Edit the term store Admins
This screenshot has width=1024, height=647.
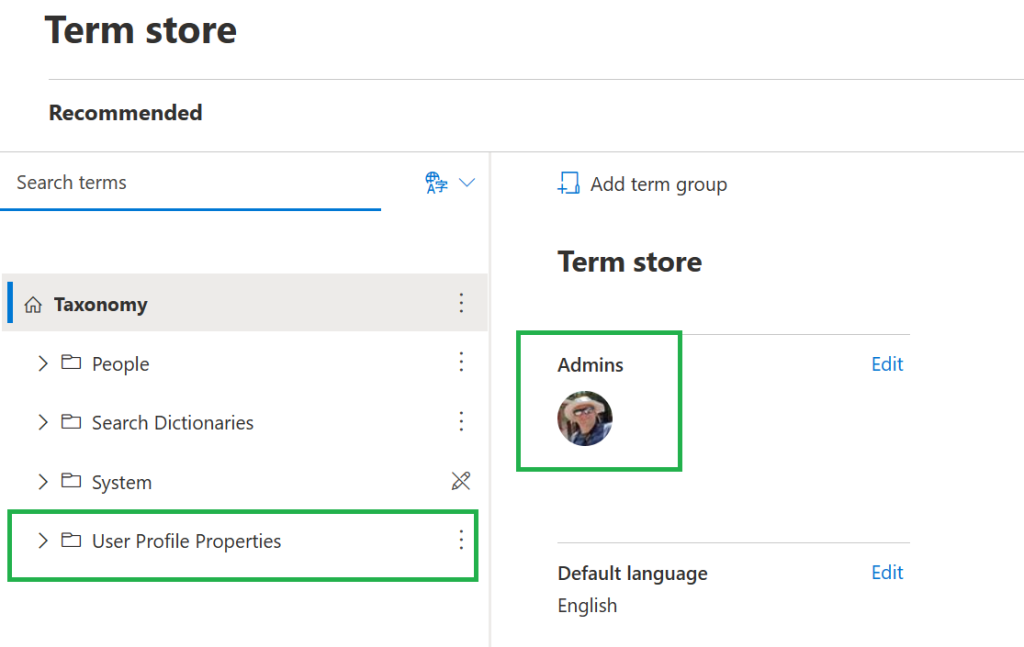click(x=887, y=364)
